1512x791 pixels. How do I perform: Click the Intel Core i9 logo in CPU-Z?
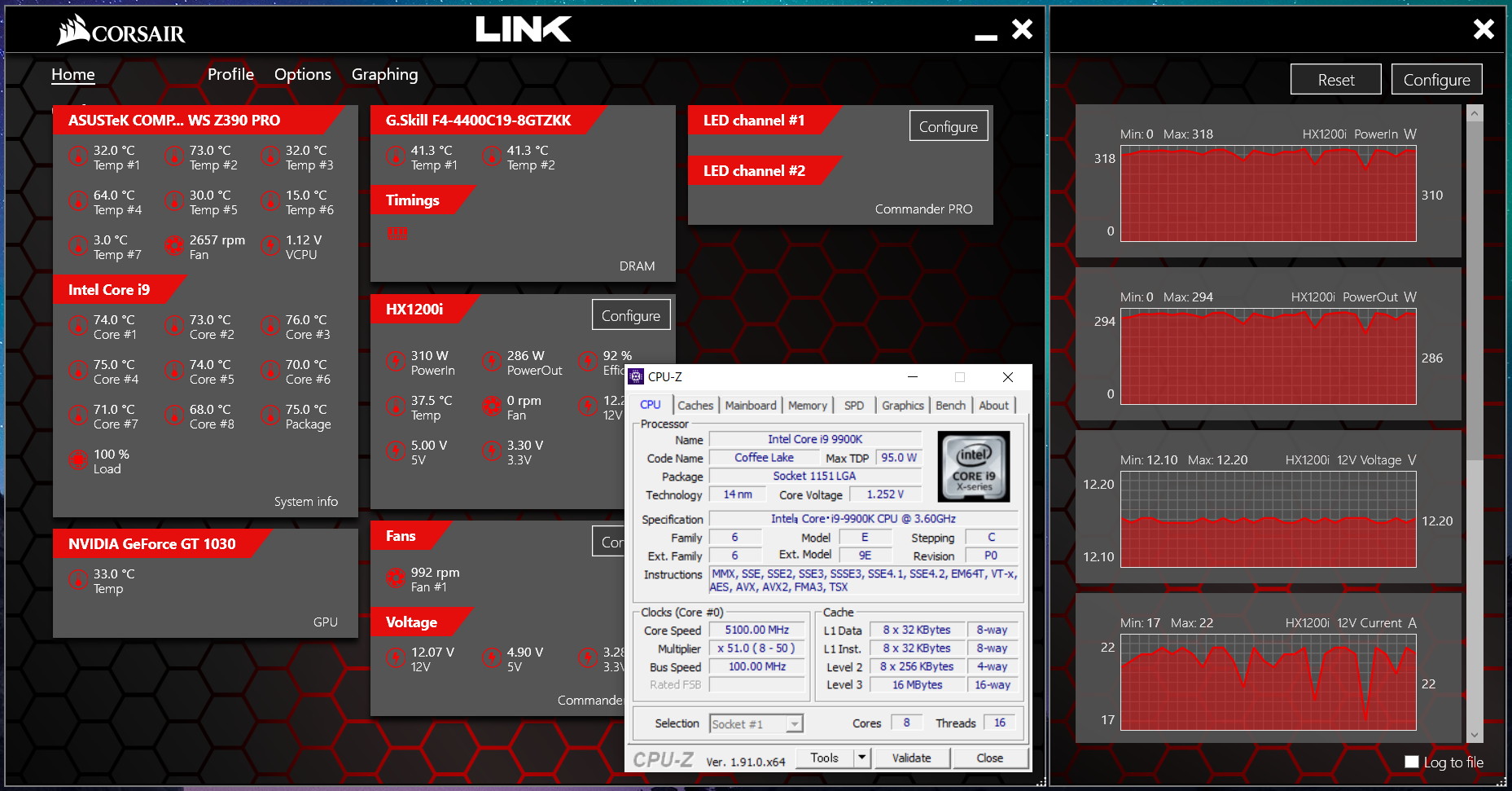[974, 467]
